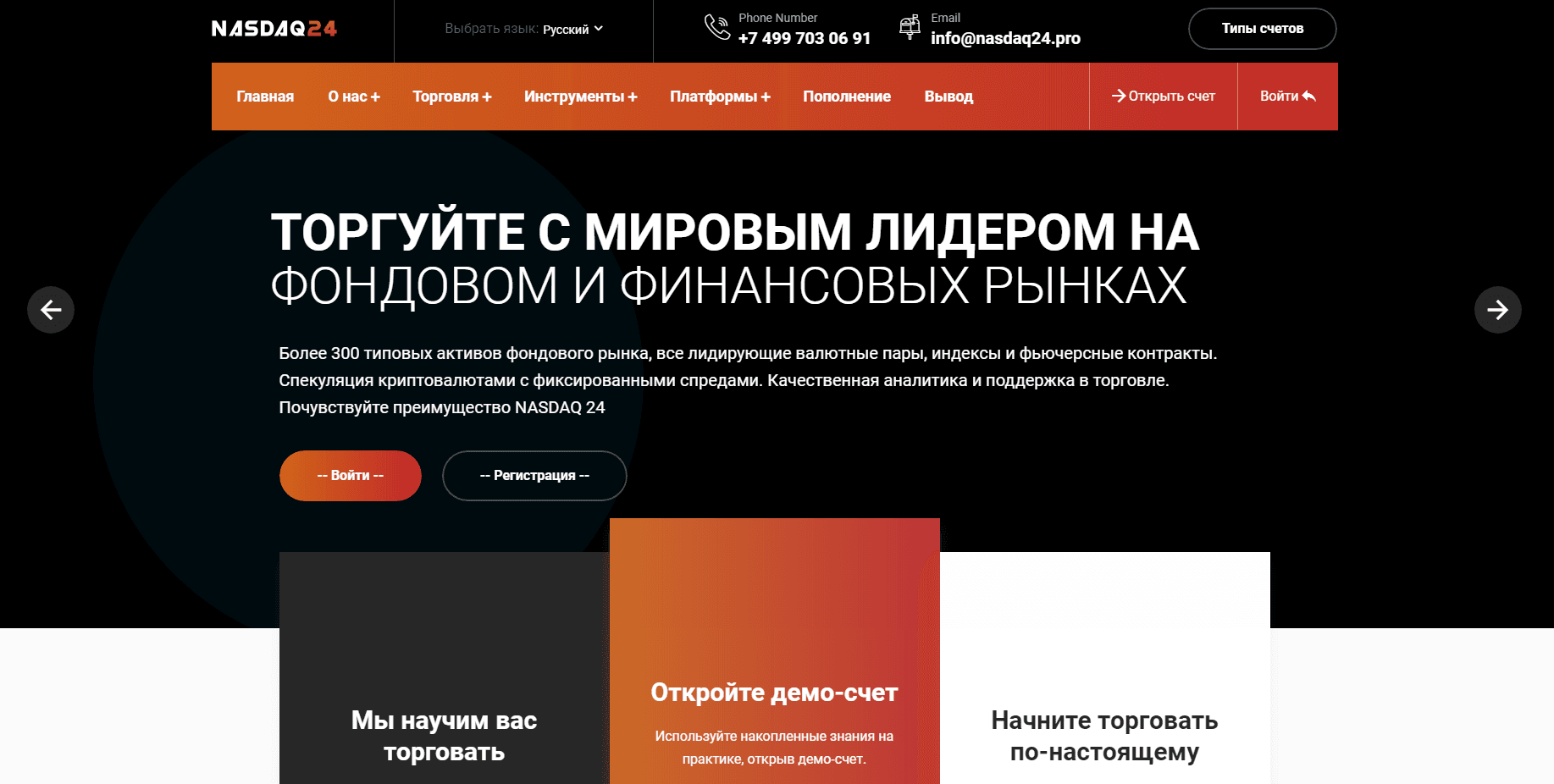Click Открыть счет in the navbar

coord(1164,97)
